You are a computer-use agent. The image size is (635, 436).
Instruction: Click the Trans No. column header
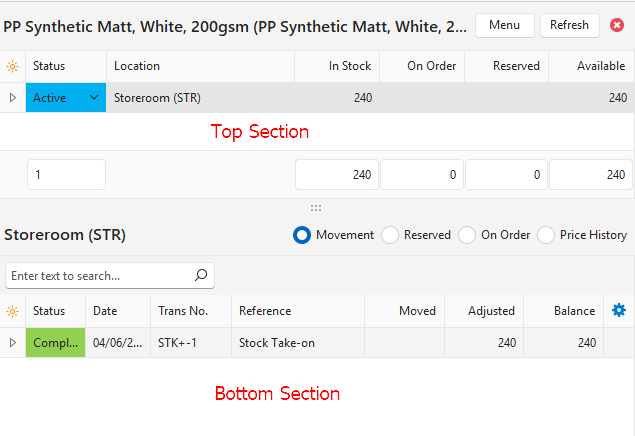[190, 311]
